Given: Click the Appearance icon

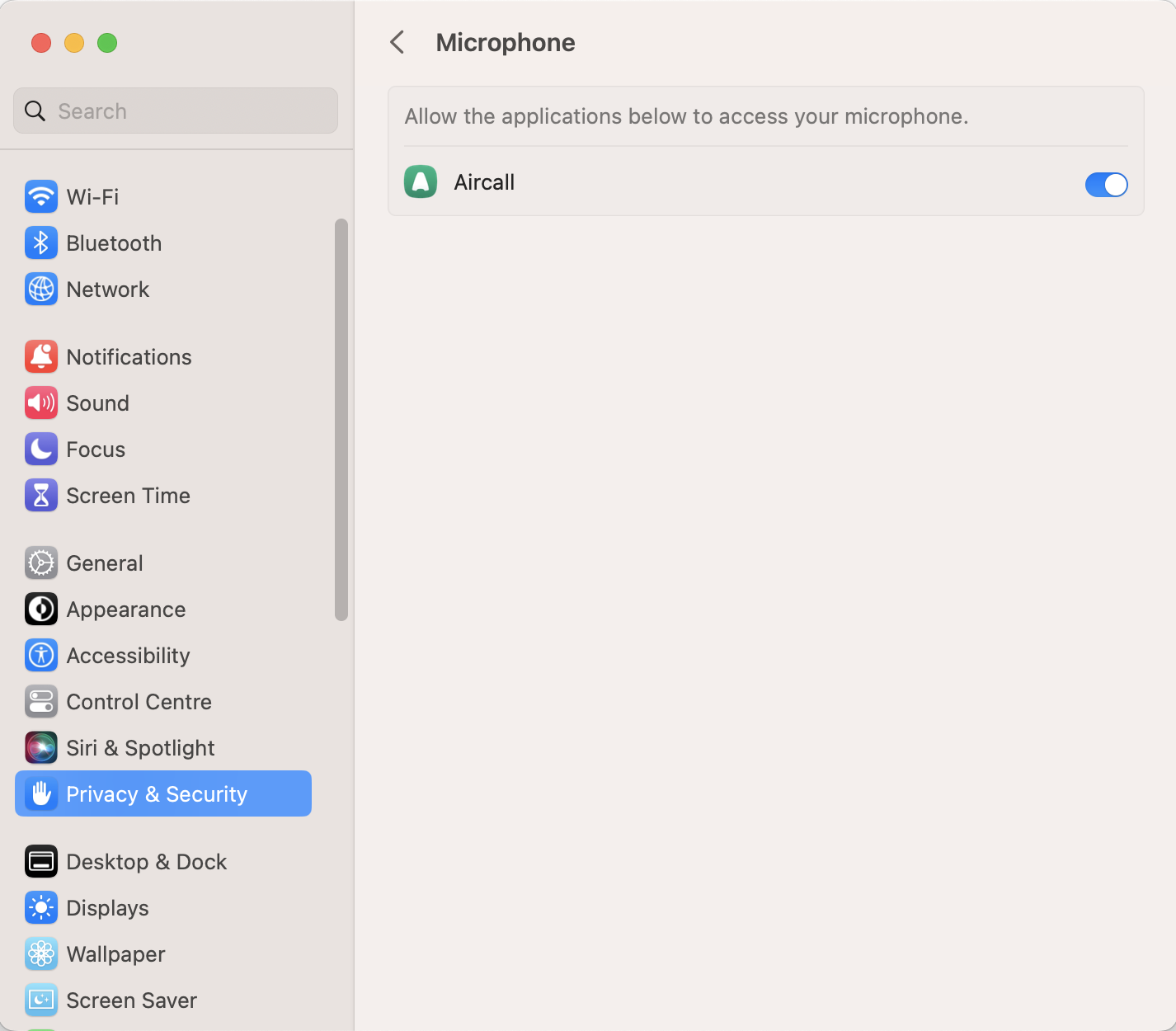Looking at the screenshot, I should (x=41, y=609).
